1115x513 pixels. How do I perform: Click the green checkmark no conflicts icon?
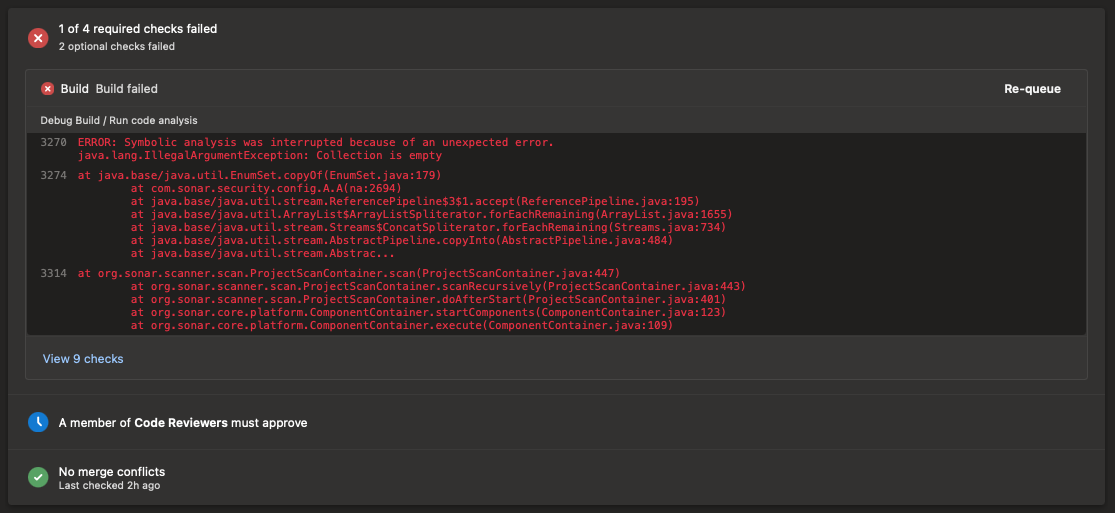click(x=38, y=477)
